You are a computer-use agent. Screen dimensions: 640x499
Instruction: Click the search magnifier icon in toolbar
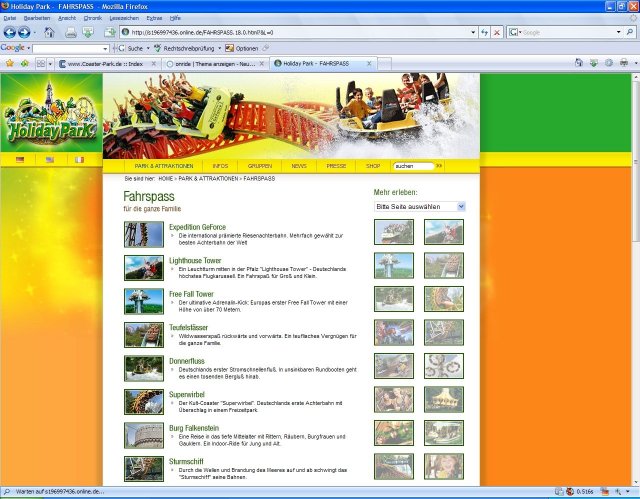[x=630, y=32]
